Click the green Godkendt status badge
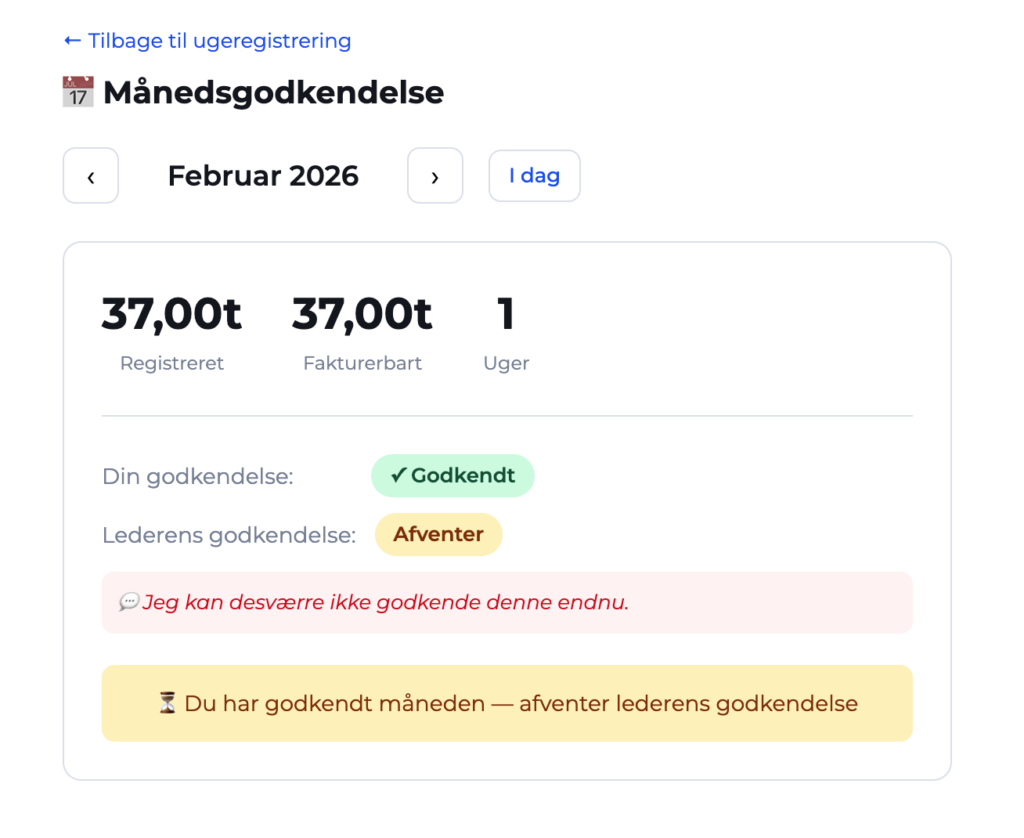Screen dimensions: 1024x838 (x=453, y=476)
